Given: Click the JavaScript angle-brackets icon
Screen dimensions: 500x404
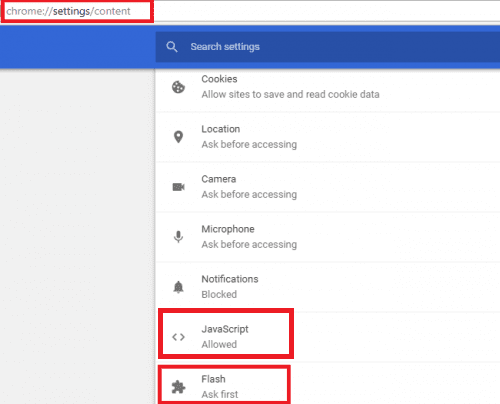Looking at the screenshot, I should pyautogui.click(x=178, y=337).
